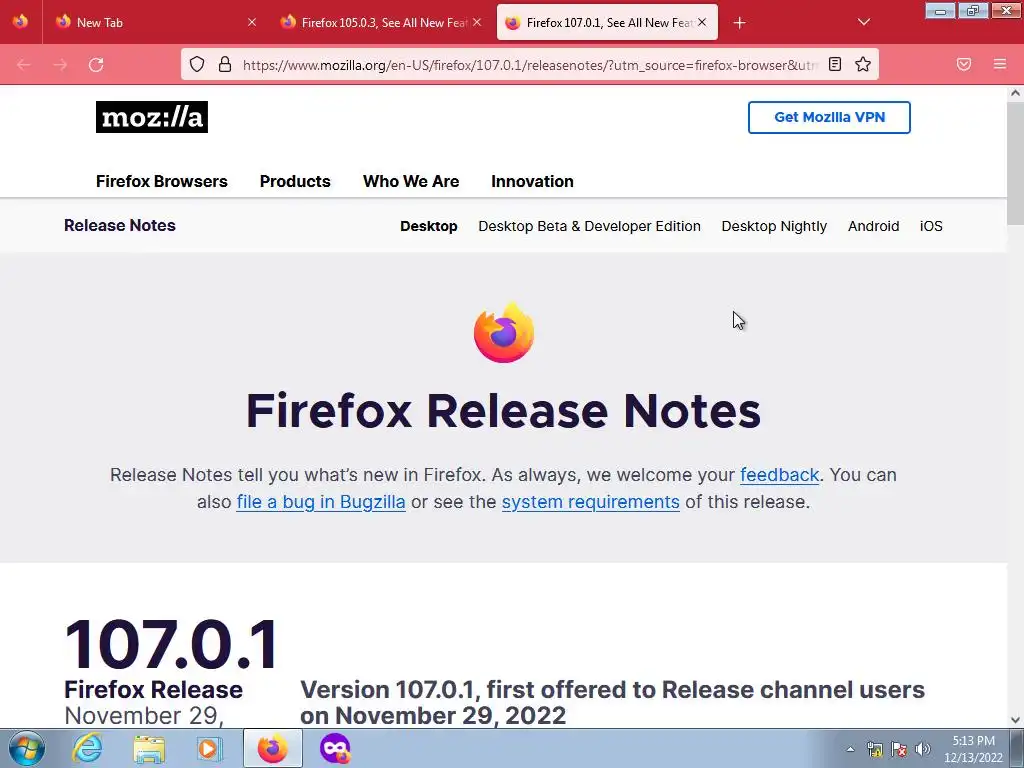Launch Internet Explorer from taskbar
Screen dimensions: 1024x768
[x=88, y=748]
